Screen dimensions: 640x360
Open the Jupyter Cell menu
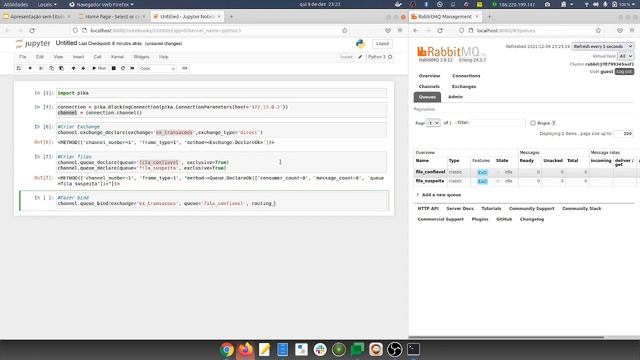point(97,57)
